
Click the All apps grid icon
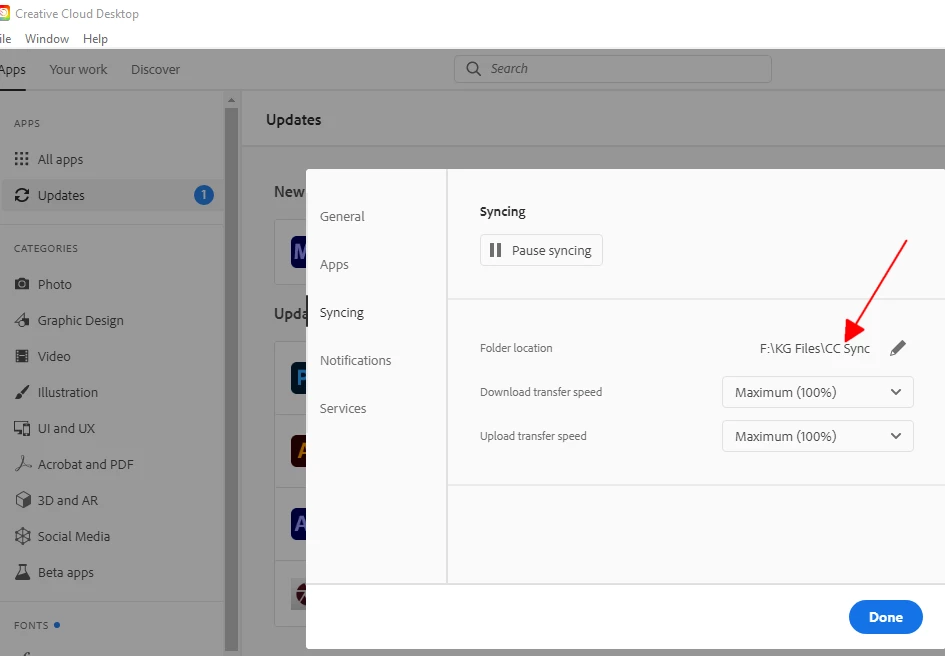(22, 159)
